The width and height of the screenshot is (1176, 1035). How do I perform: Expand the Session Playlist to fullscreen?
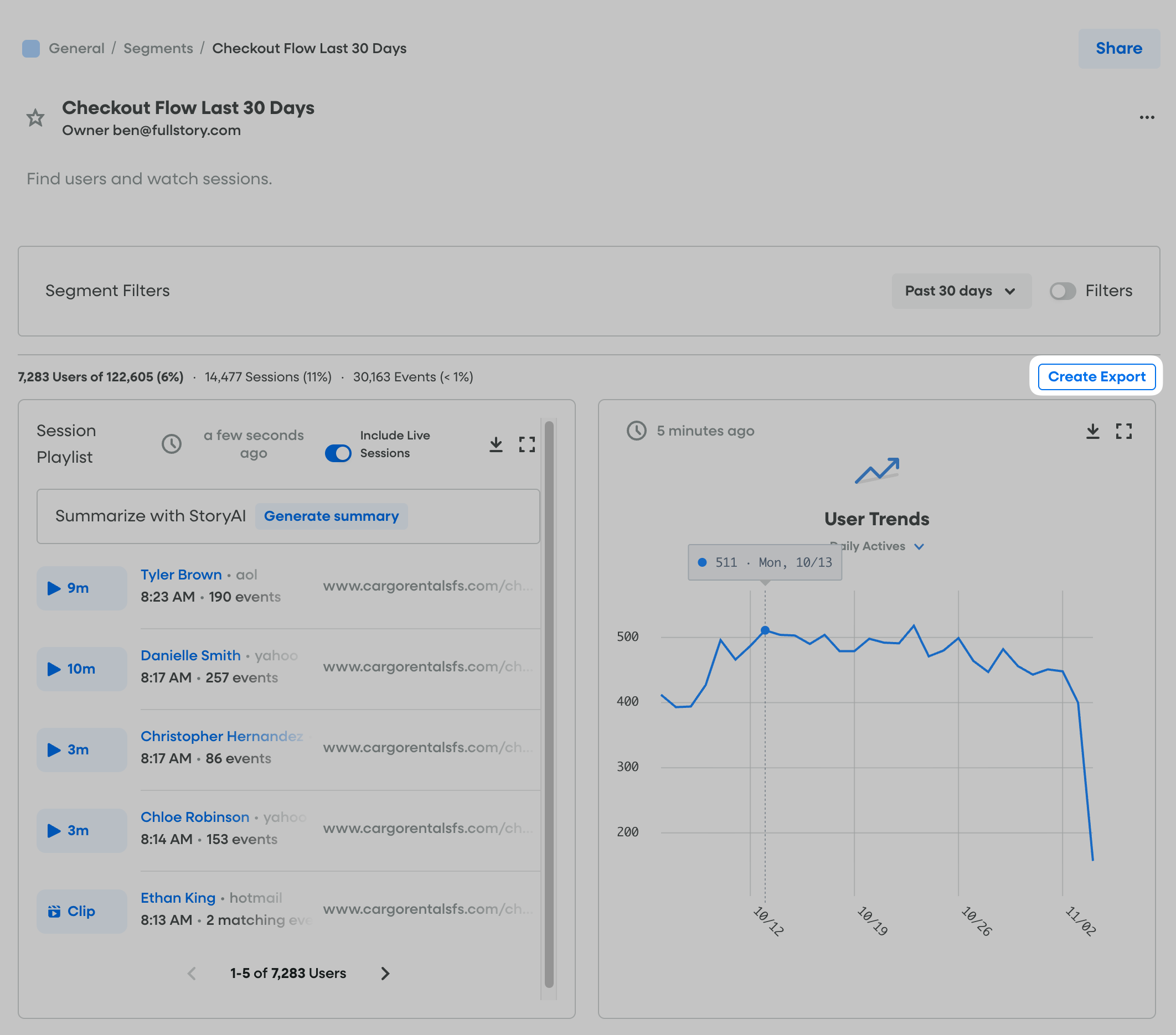click(x=527, y=444)
